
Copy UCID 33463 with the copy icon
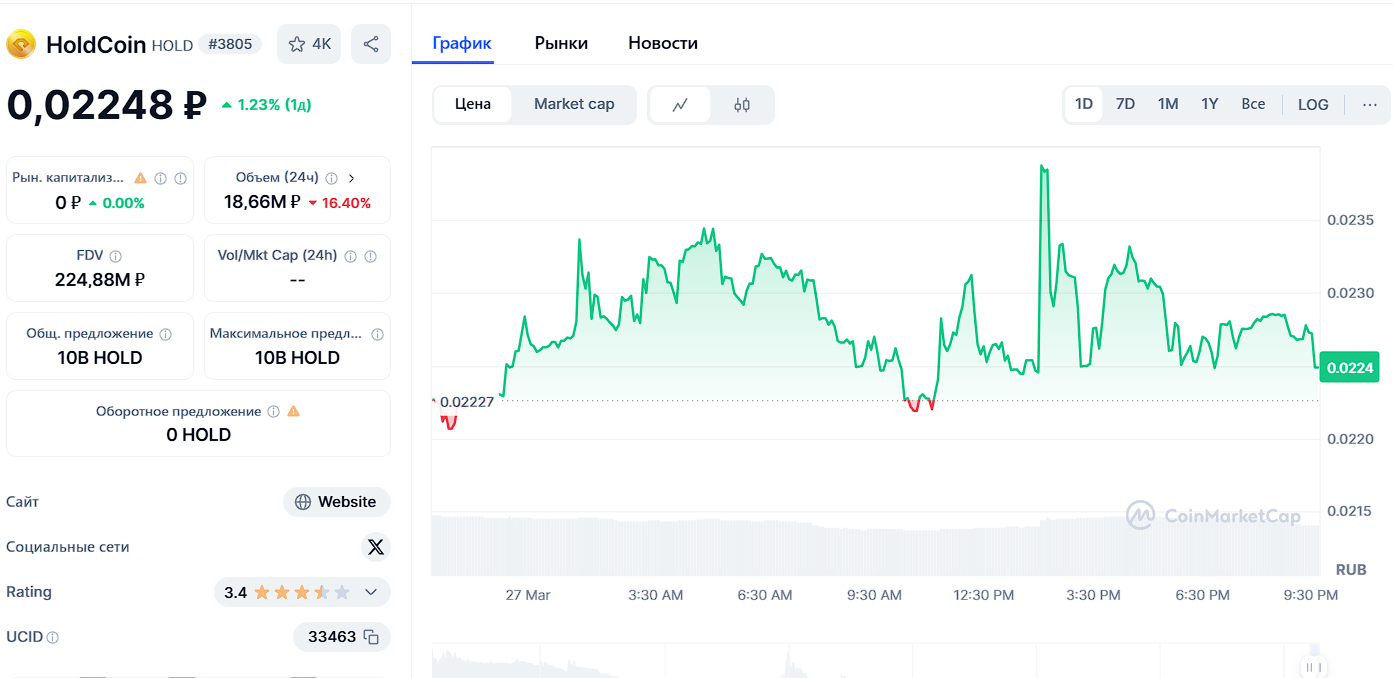coord(371,637)
